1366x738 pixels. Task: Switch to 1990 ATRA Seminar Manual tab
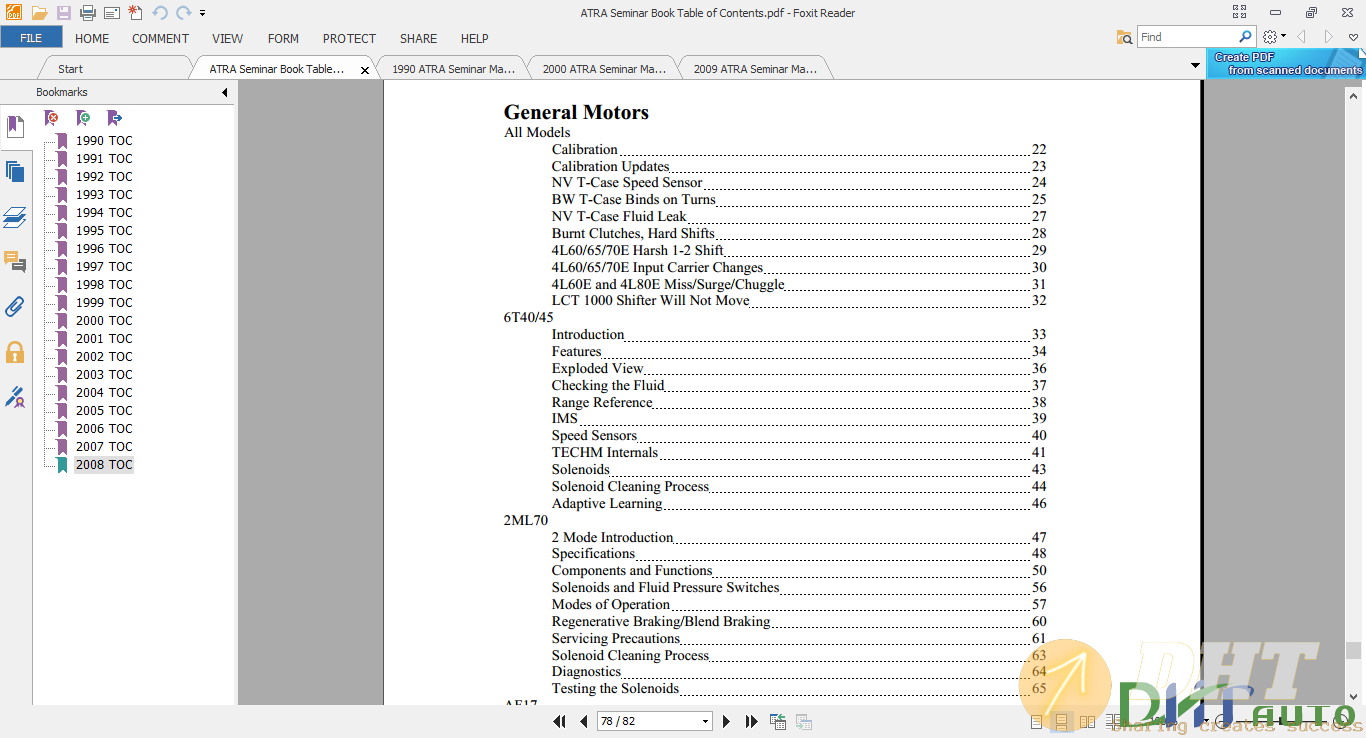pos(453,69)
